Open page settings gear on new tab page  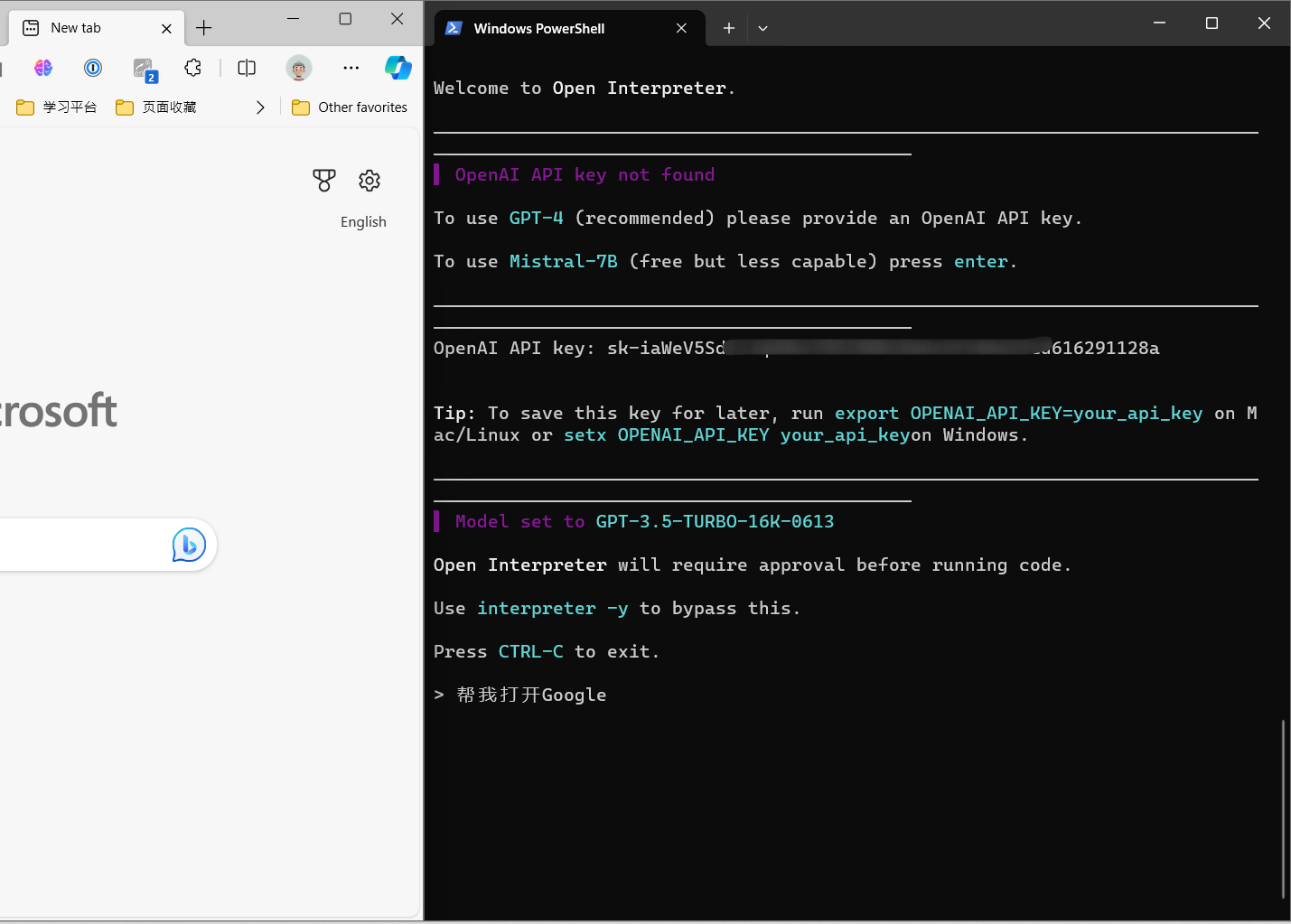click(370, 181)
